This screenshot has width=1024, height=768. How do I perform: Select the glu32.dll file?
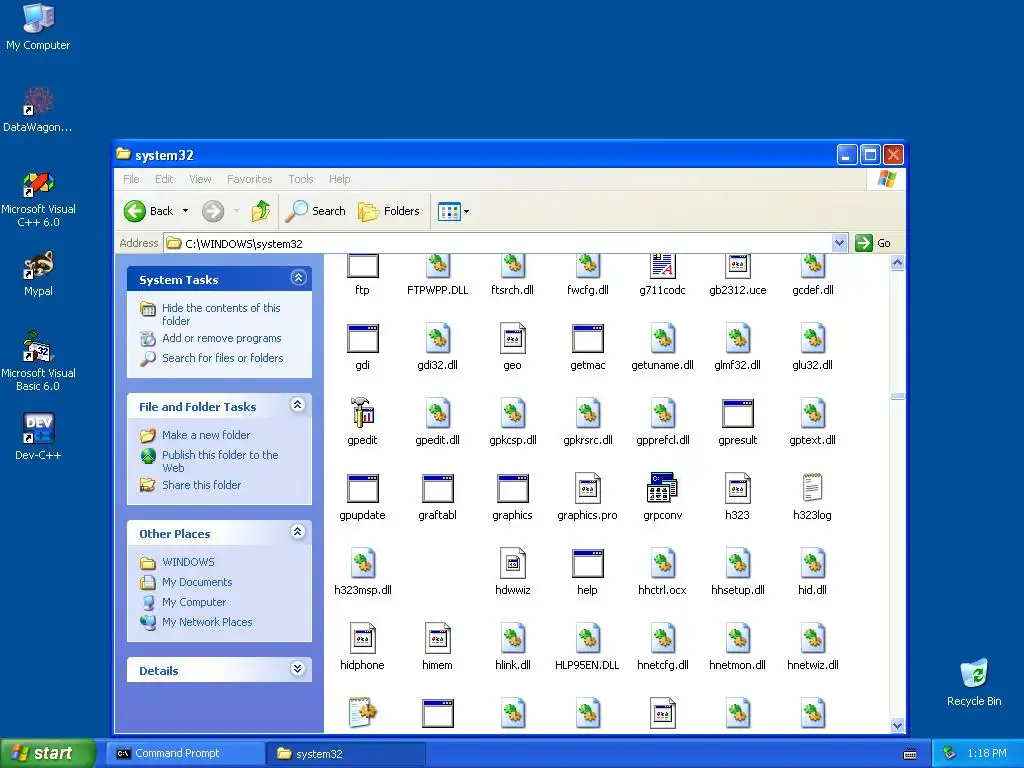coord(812,339)
